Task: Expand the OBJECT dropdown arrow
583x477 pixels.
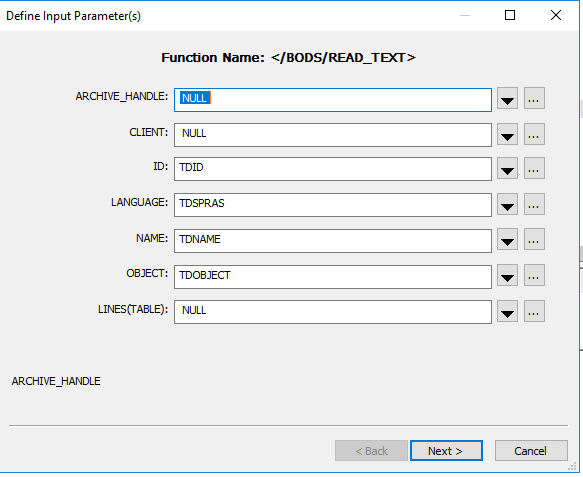Action: click(508, 275)
